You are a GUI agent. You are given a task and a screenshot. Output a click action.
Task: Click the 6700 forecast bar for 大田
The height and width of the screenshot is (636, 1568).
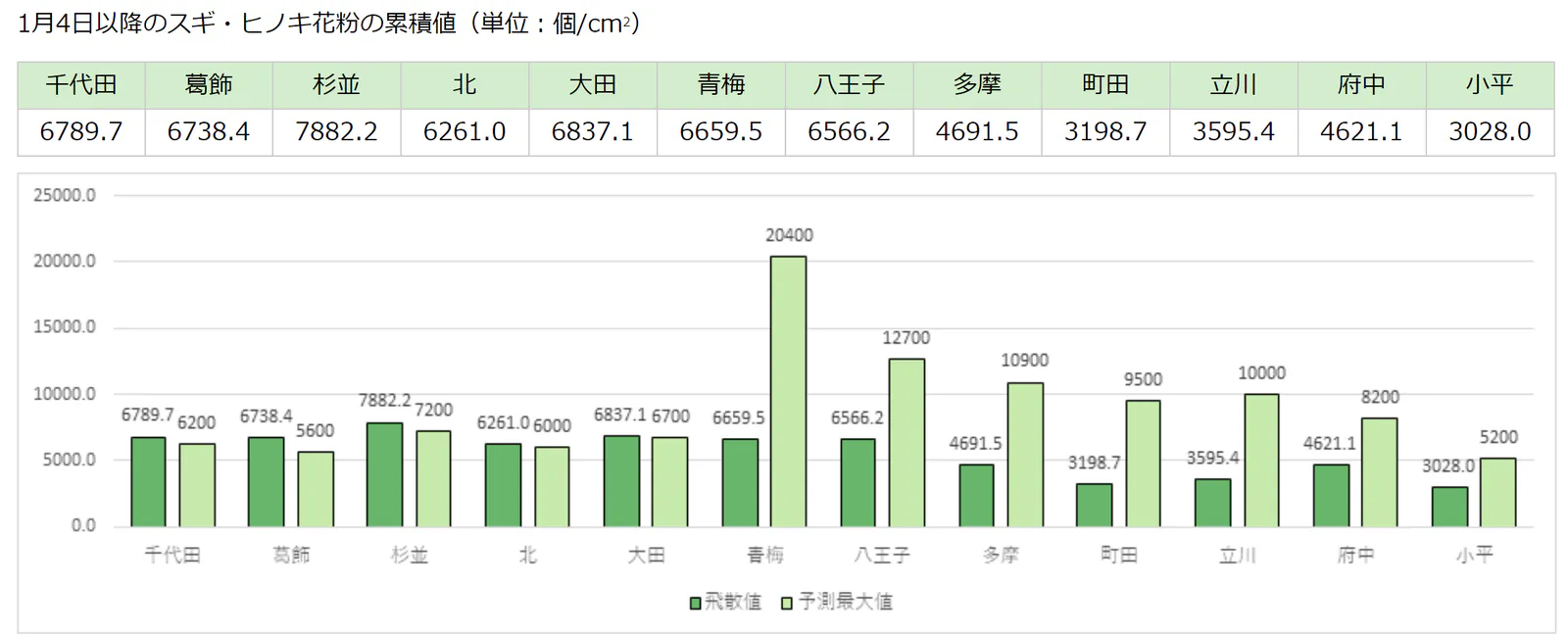pos(670,482)
